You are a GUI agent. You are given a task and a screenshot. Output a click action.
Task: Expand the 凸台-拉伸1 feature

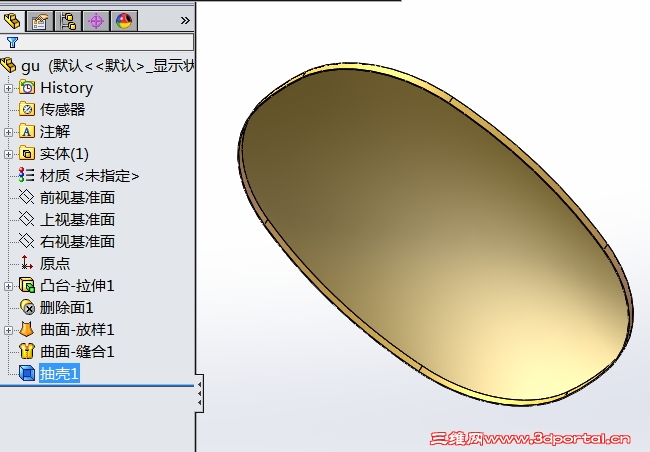click(x=8, y=286)
